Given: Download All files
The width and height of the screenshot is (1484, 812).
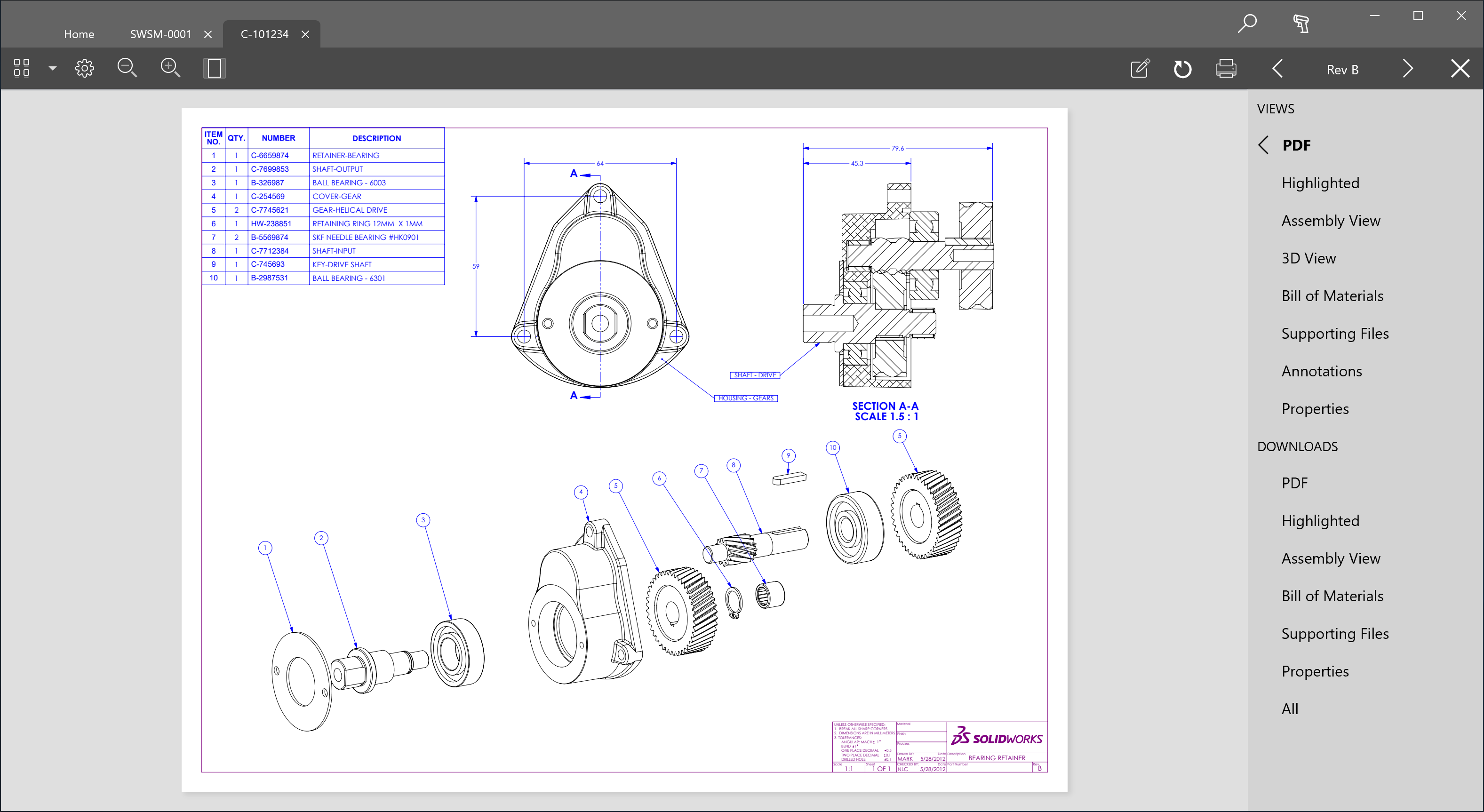Looking at the screenshot, I should coord(1290,709).
